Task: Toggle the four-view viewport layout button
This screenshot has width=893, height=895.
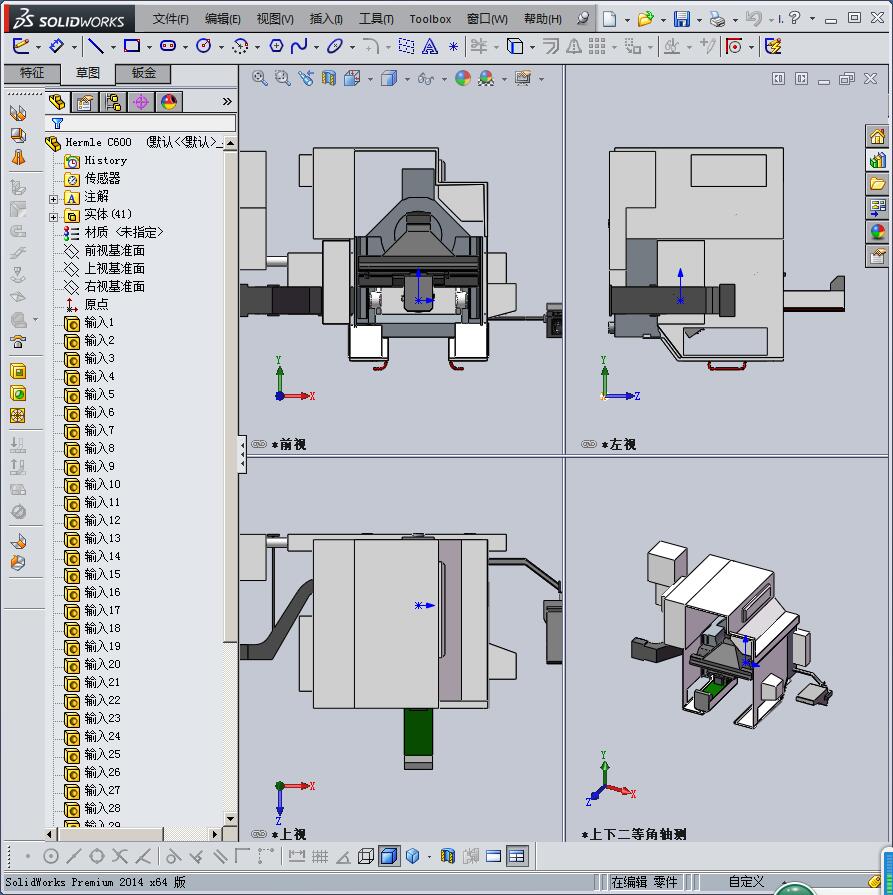Action: tap(517, 856)
